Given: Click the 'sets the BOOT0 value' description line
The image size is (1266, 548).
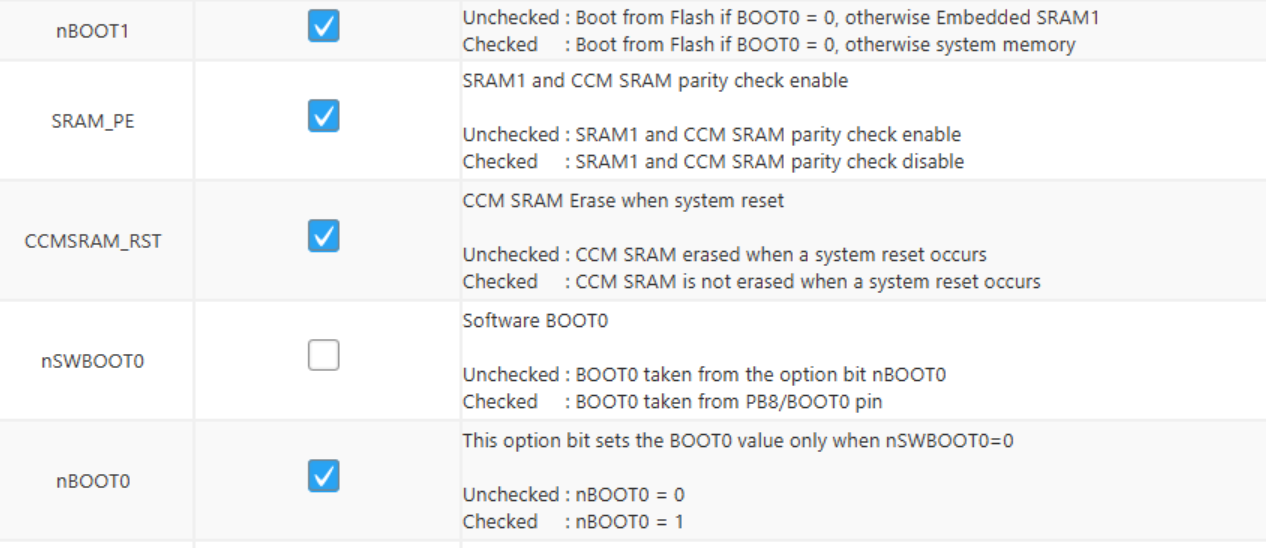Looking at the screenshot, I should click(x=737, y=441).
